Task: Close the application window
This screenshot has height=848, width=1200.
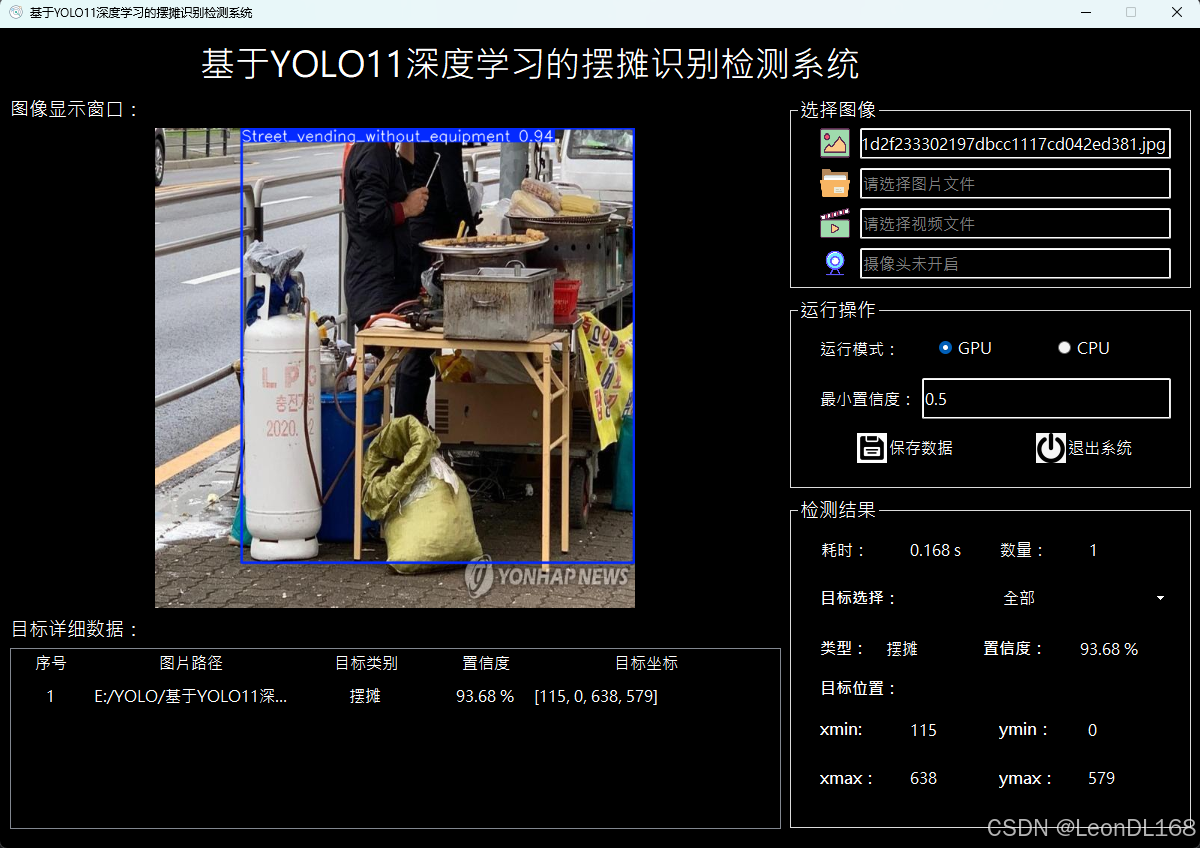Action: [x=1177, y=12]
